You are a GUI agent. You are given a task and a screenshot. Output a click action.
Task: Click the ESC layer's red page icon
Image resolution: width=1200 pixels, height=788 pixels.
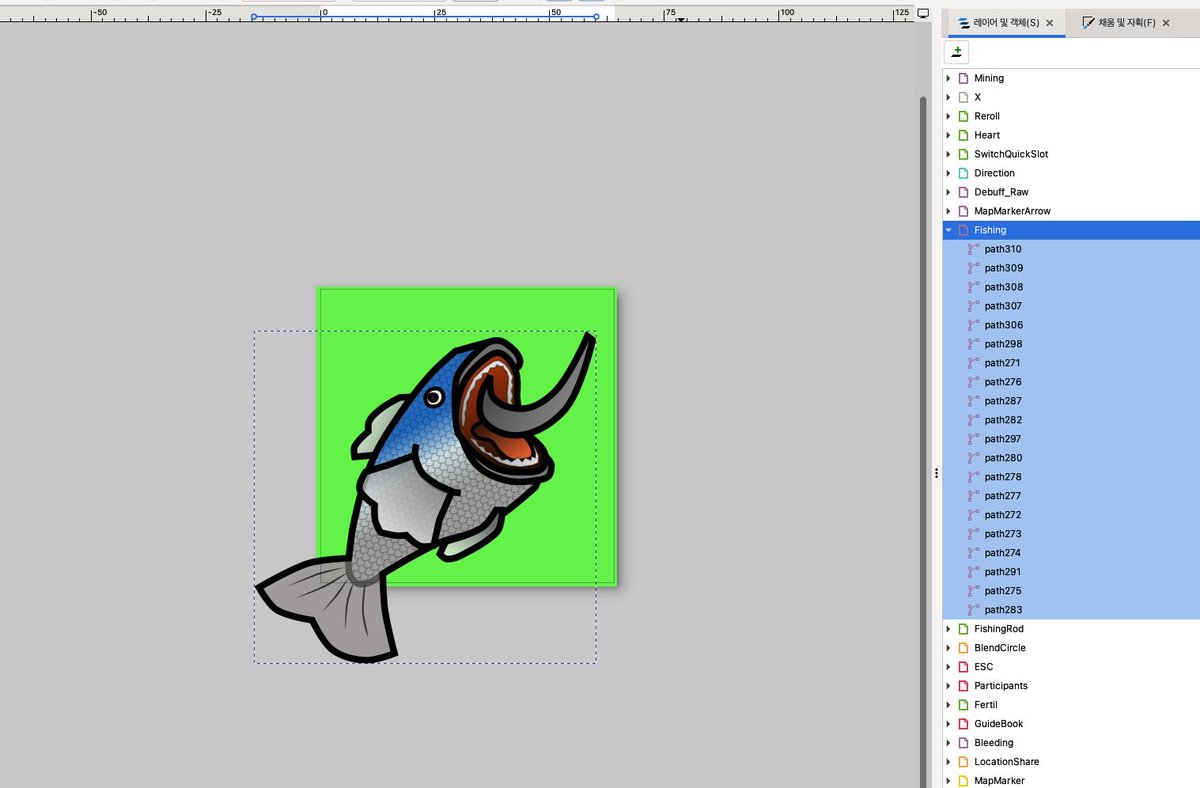tap(963, 667)
